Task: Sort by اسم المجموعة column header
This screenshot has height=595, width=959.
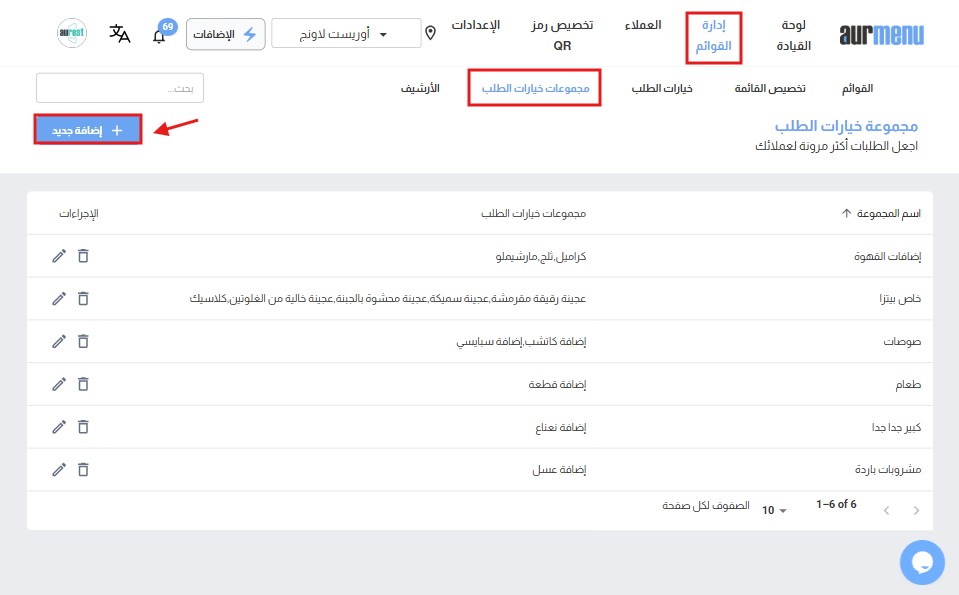Action: pyautogui.click(x=880, y=213)
